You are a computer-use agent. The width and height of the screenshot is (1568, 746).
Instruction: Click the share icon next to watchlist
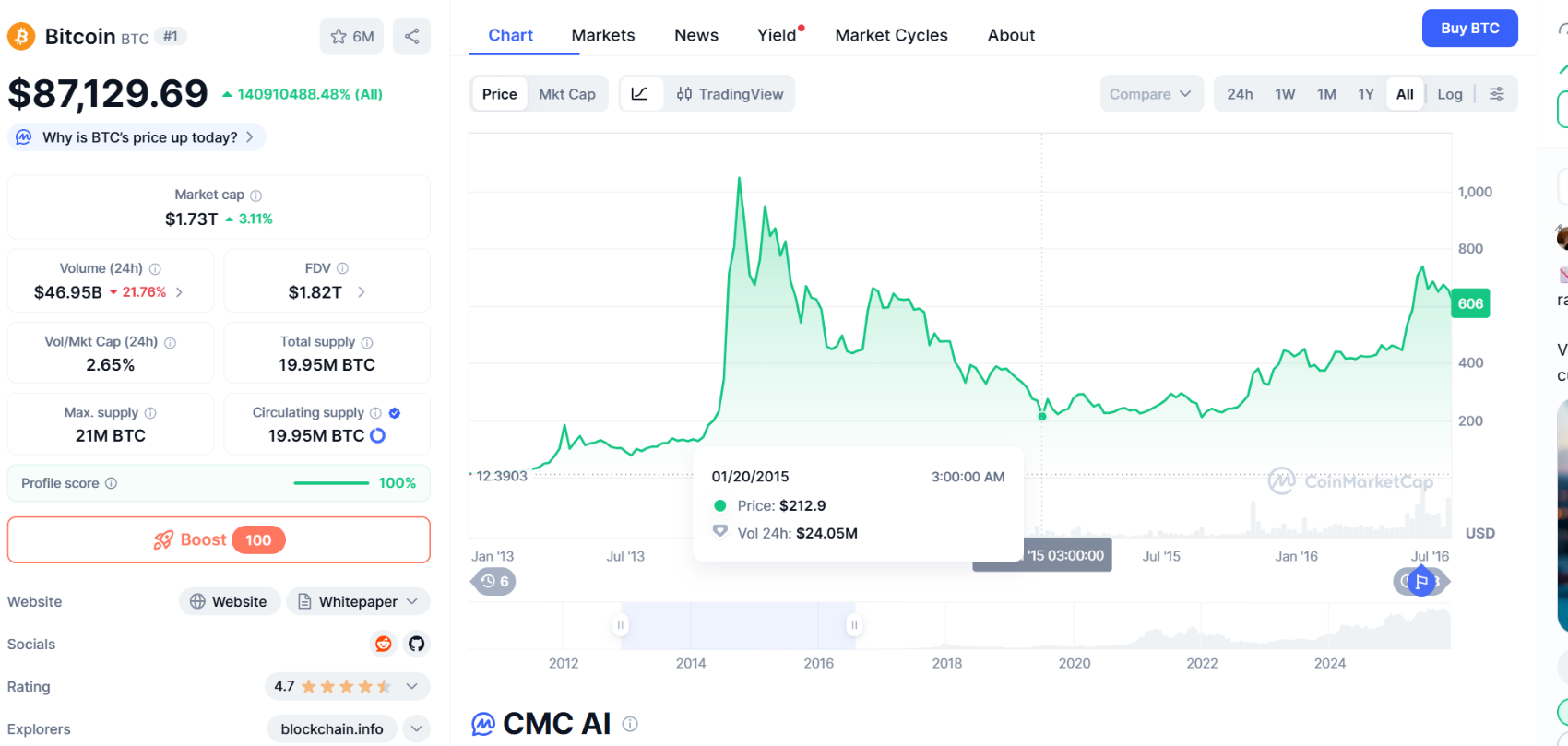tap(411, 36)
